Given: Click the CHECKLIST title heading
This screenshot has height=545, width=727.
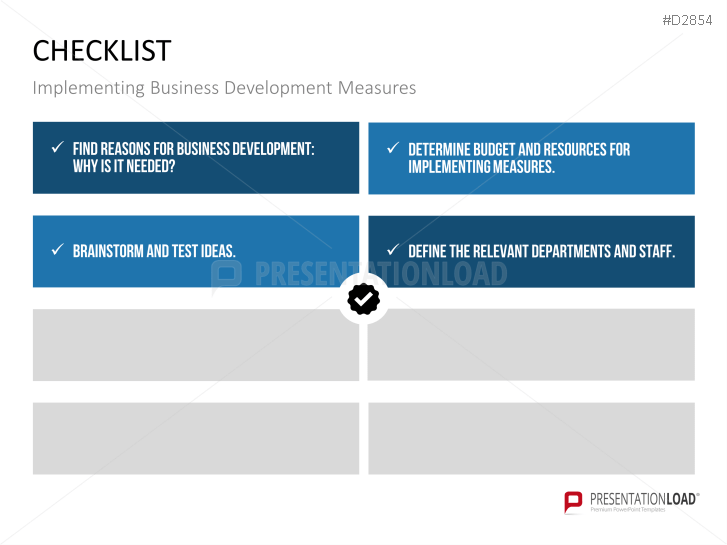Looking at the screenshot, I should pos(102,51).
